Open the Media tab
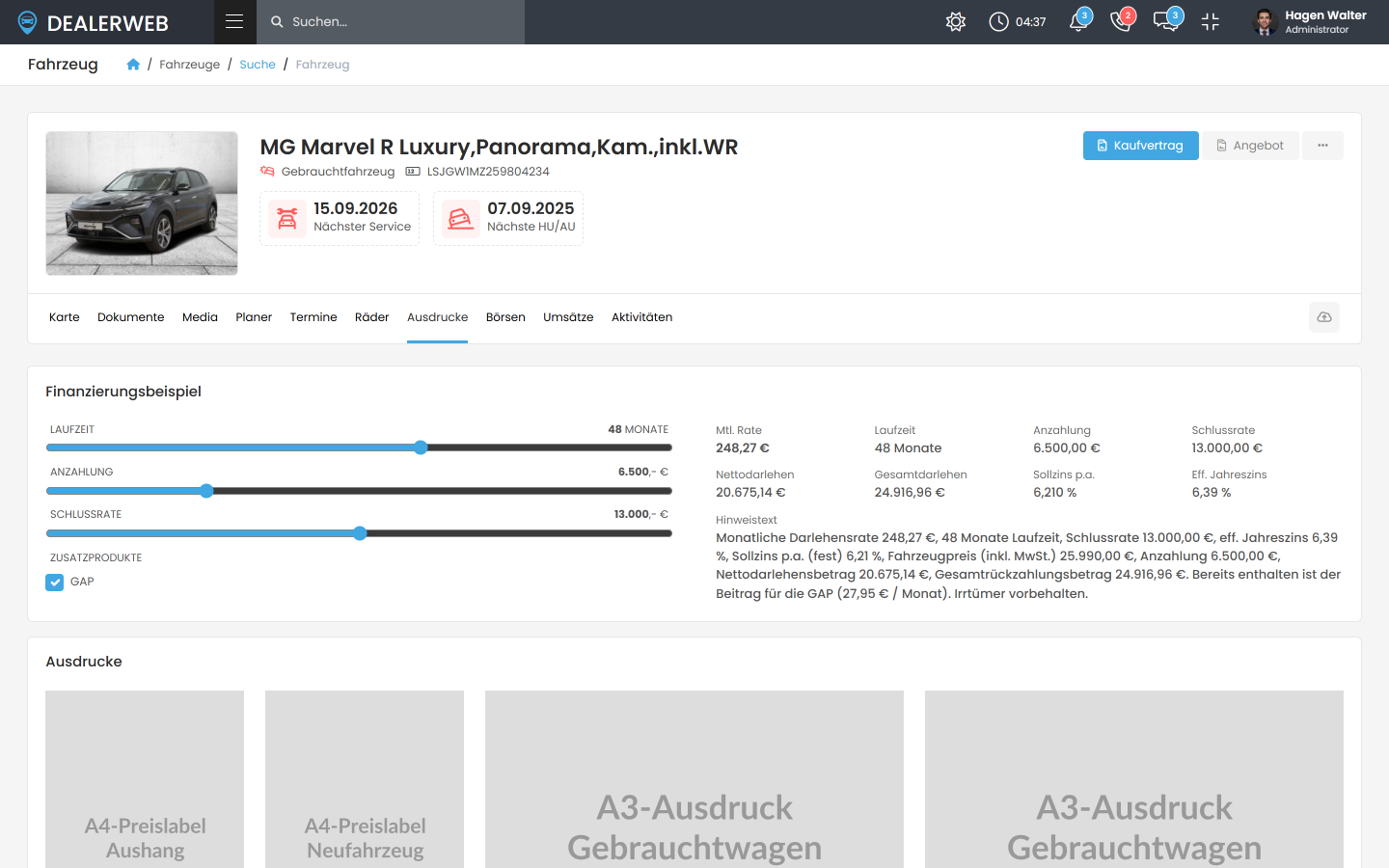This screenshot has height=868, width=1389. (200, 317)
